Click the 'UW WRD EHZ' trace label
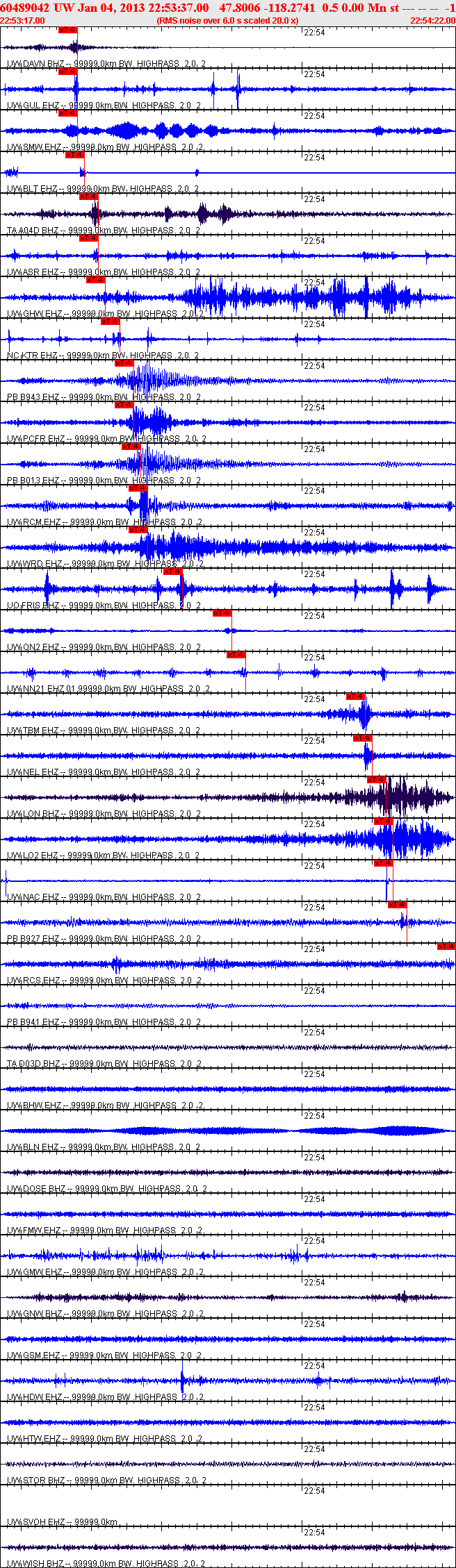 (34, 564)
